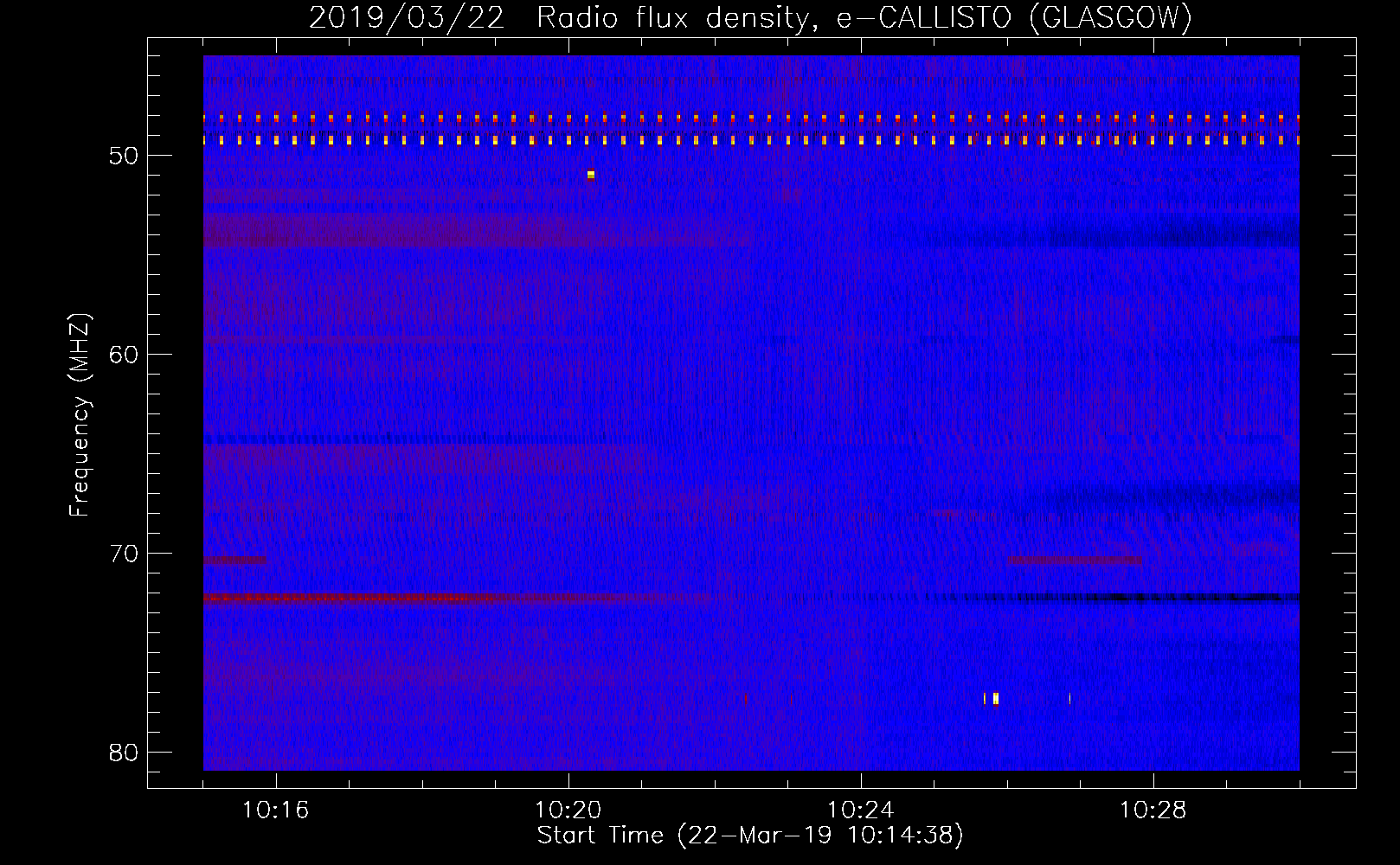1400x865 pixels.
Task: Click the '10:24' time tick label
Action: [x=860, y=811]
